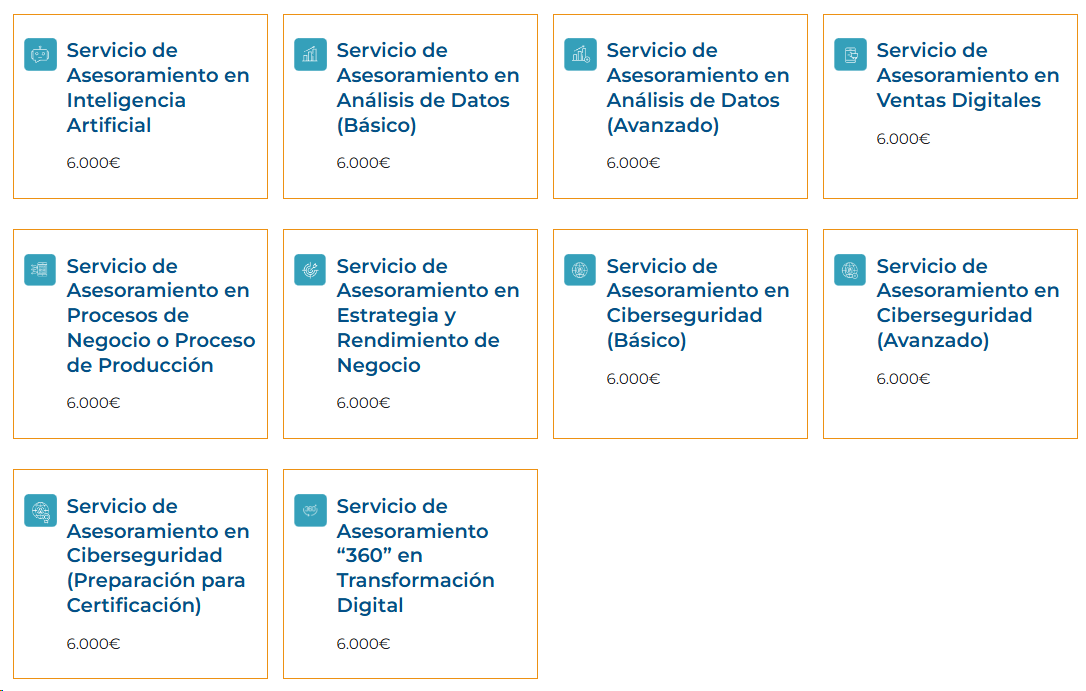
Task: Click the 6.000€ price under Ciberseguridad Certificación
Action: [94, 644]
